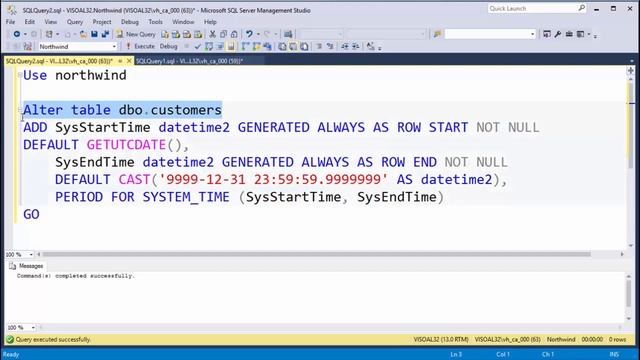The height and width of the screenshot is (360, 640).
Task: Collapse the Use northwind code region
Action: (x=20, y=75)
